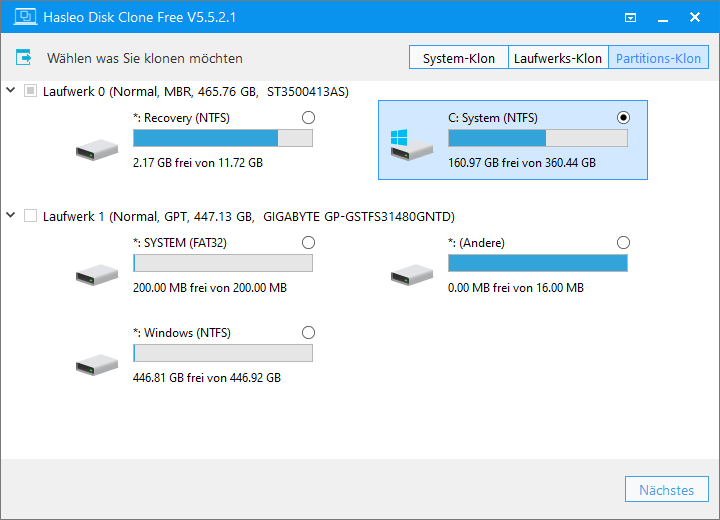Select the C: System (NTFS) radio button
720x520 pixels.
(x=623, y=118)
